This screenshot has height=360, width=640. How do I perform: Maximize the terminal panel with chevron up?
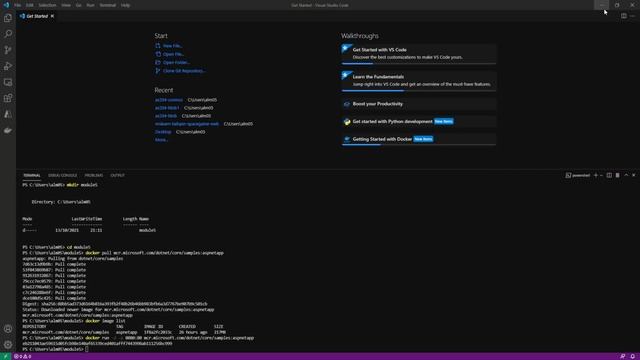(626, 176)
